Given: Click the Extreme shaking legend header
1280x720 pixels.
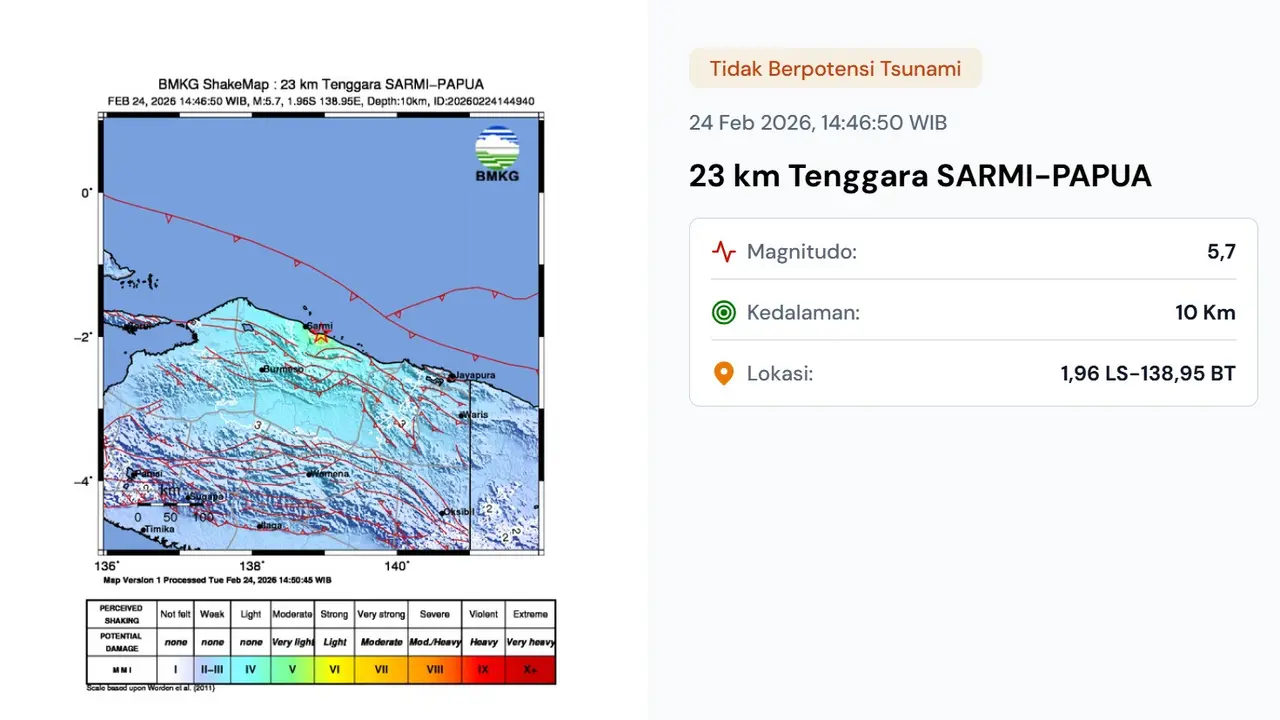Looking at the screenshot, I should point(530,614).
